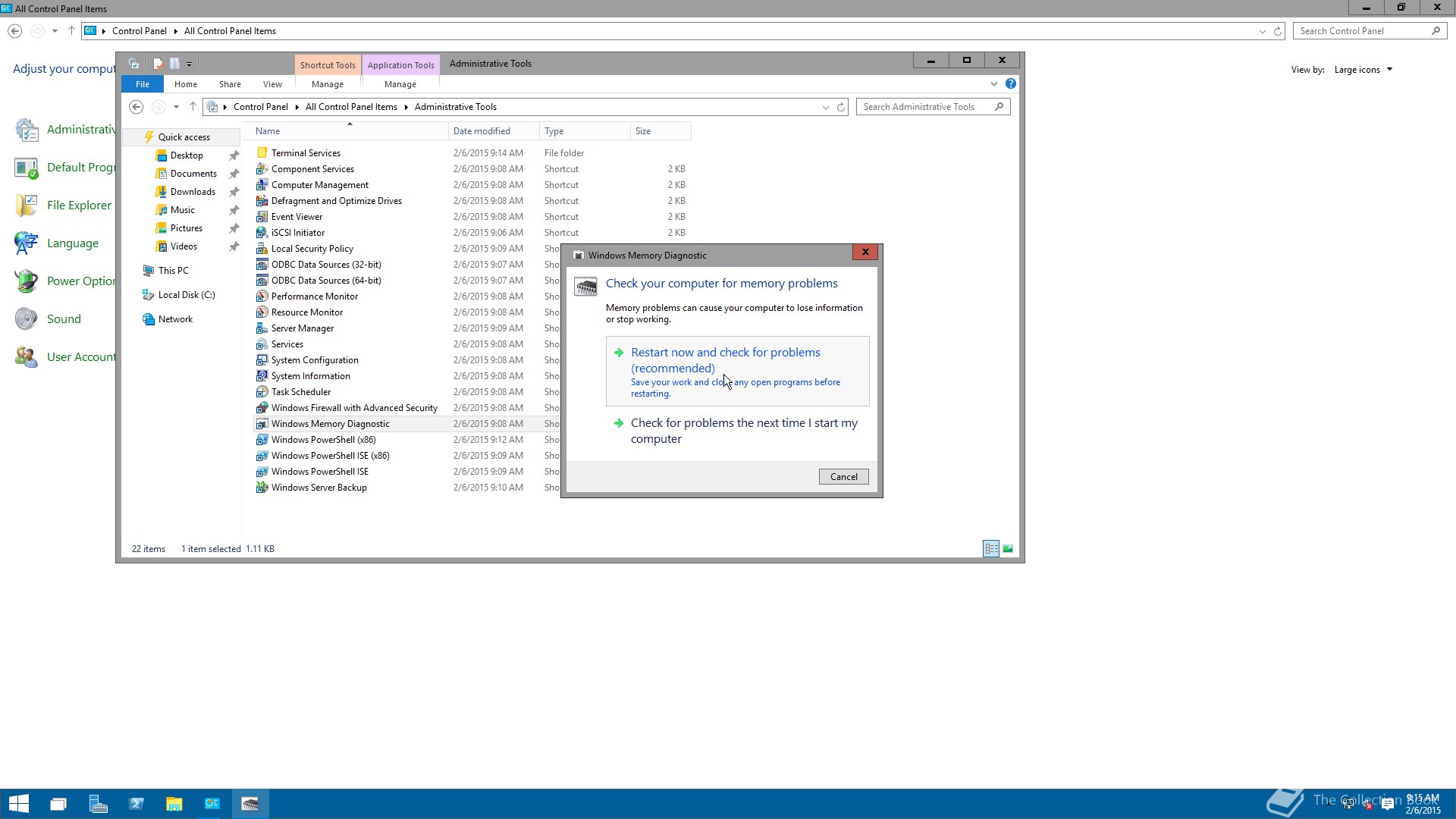Open File Explorer from the taskbar

174,804
